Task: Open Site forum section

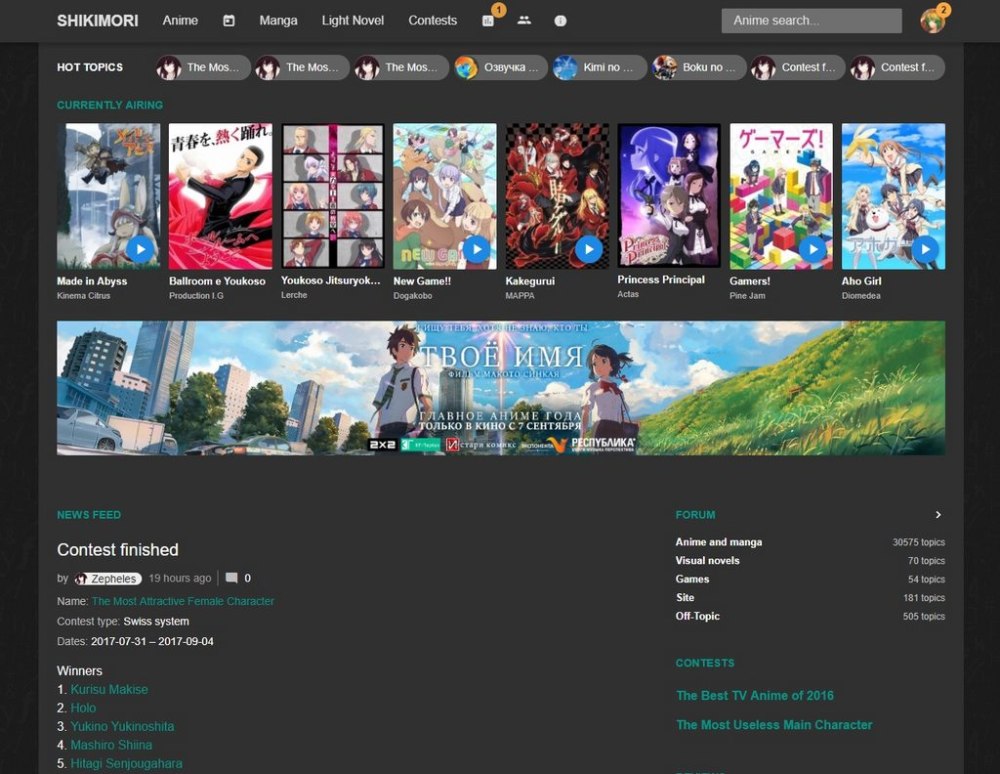Action: pyautogui.click(x=685, y=597)
